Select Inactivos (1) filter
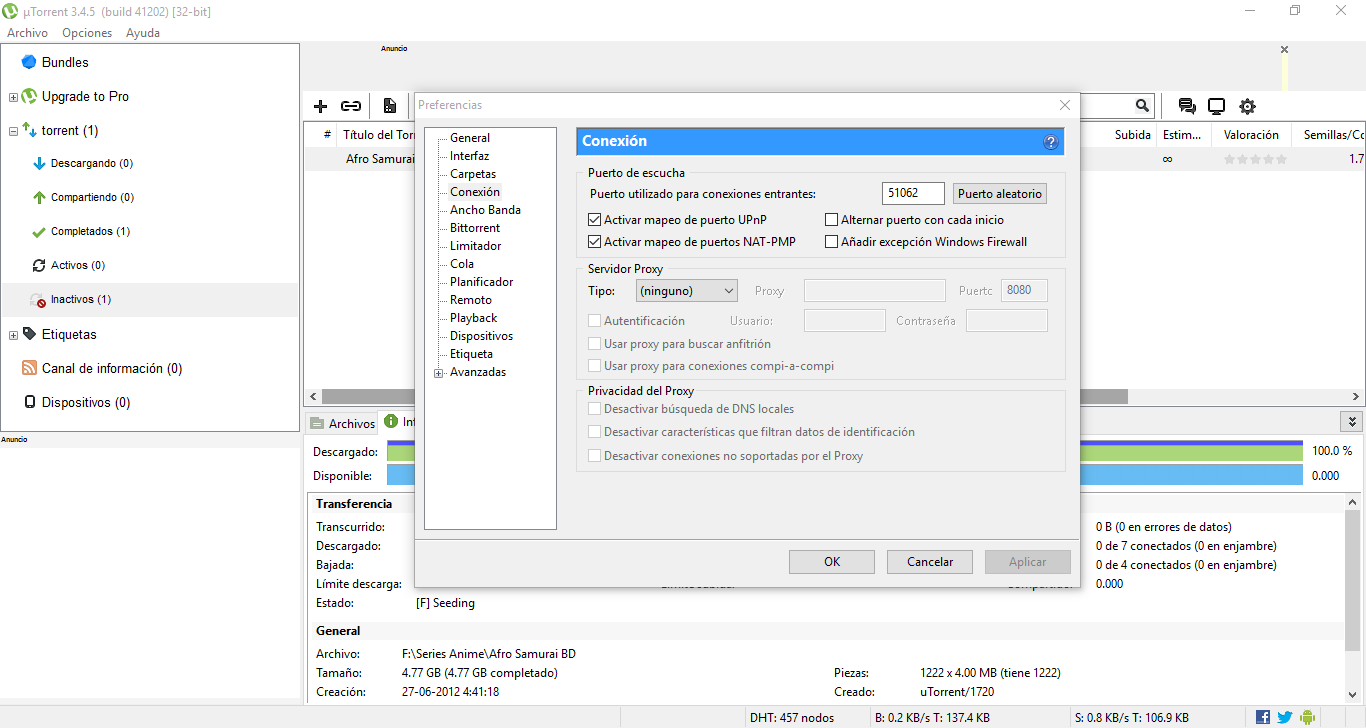 [x=80, y=299]
